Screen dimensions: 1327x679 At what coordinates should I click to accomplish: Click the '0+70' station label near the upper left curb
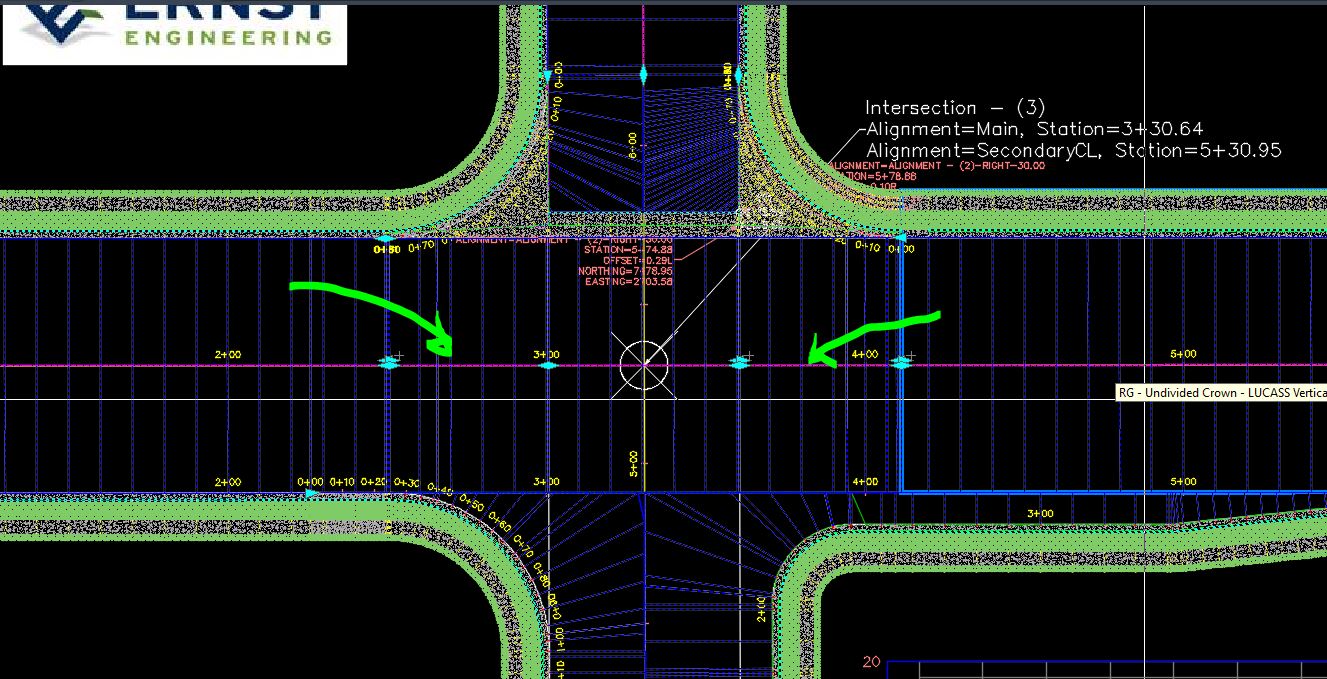pos(421,246)
